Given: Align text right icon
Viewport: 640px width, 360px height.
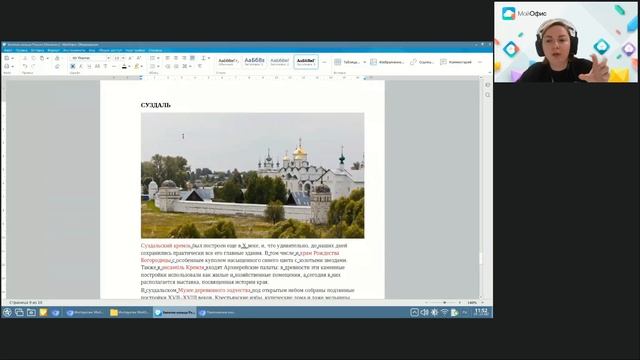Looking at the screenshot, I should point(184,58).
